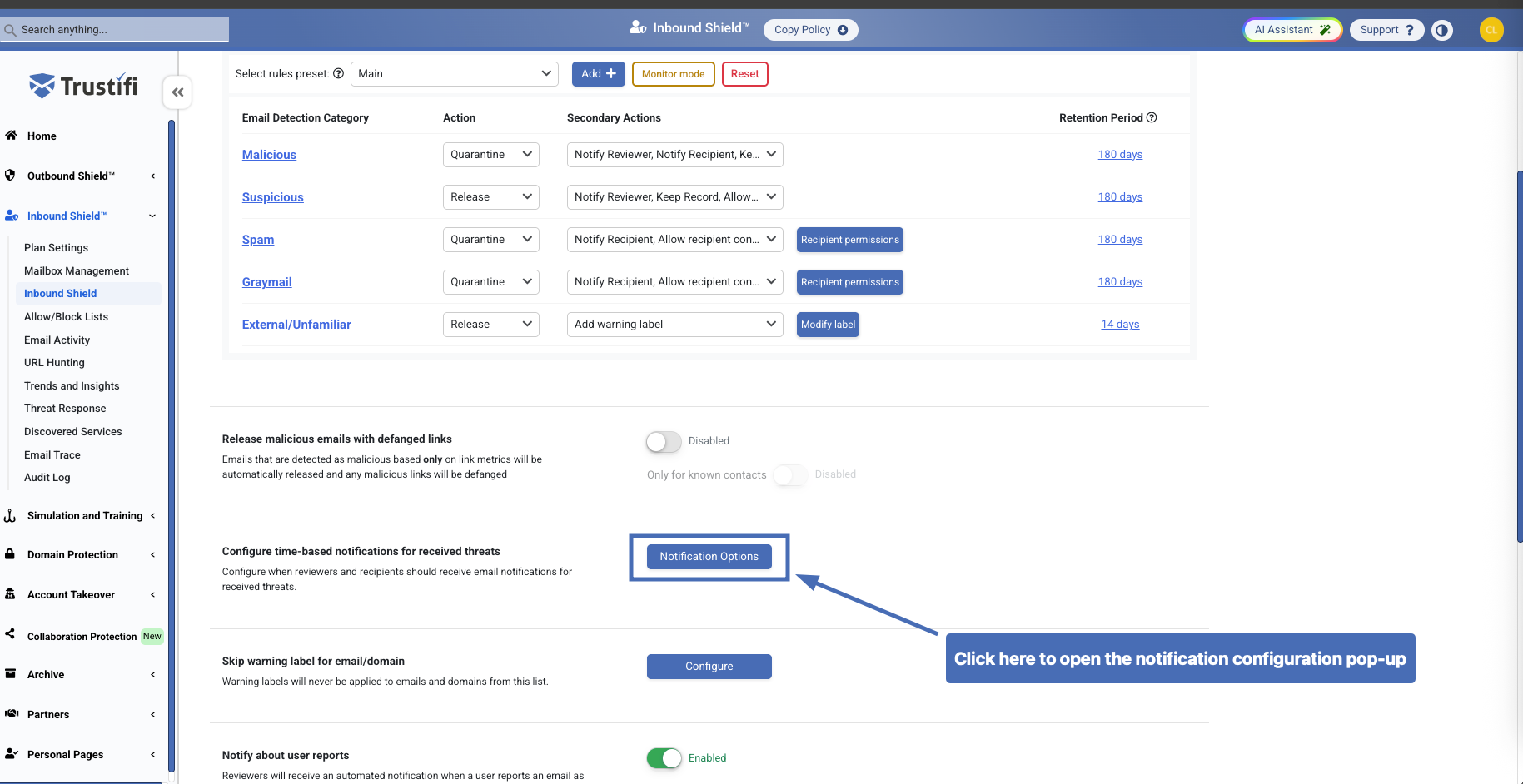The width and height of the screenshot is (1523, 784).
Task: Toggle the dark mode contrast icon
Action: 1442,30
